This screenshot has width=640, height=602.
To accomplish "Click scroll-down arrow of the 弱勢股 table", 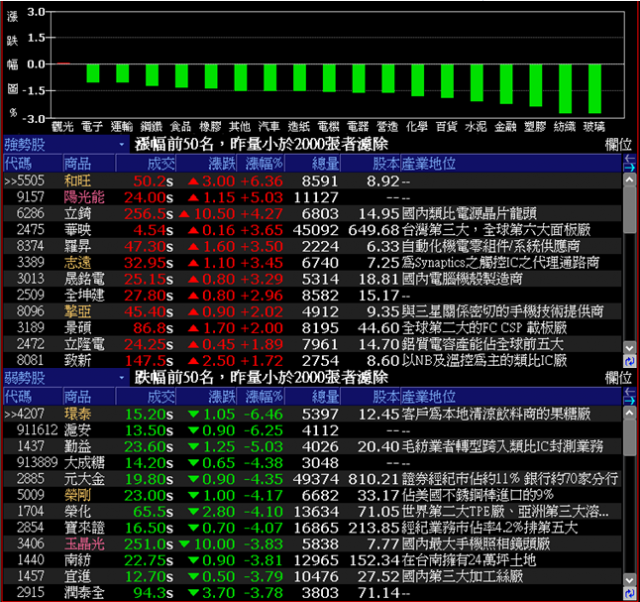I will [629, 581].
